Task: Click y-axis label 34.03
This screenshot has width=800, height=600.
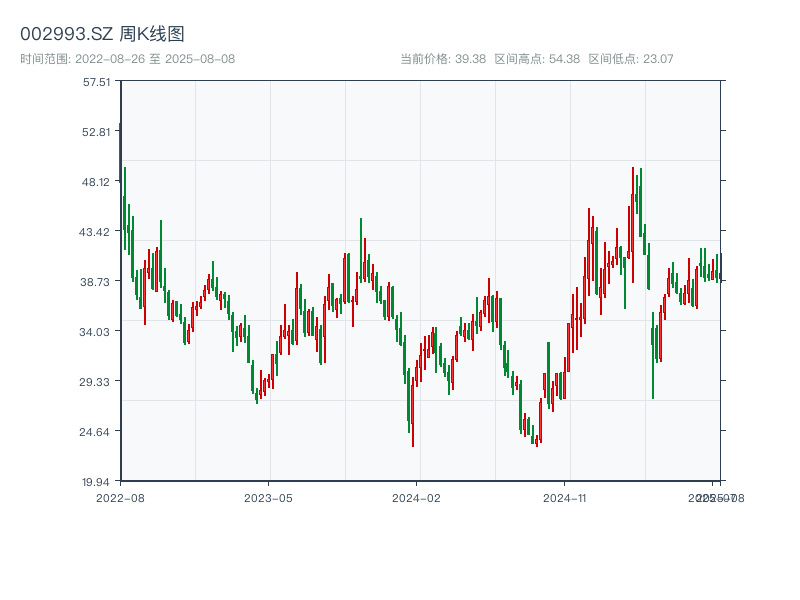Action: click(x=95, y=332)
